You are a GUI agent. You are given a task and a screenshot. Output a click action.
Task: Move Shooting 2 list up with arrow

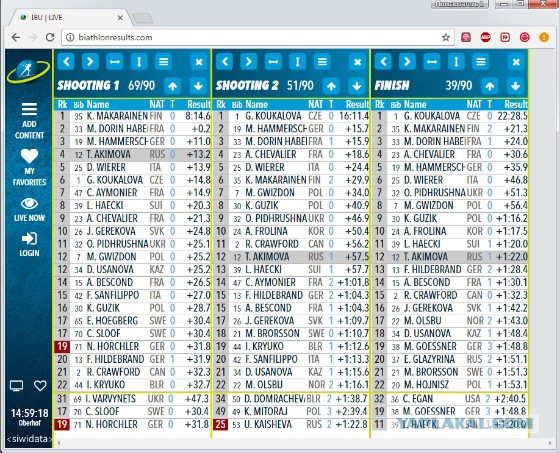[x=331, y=86]
